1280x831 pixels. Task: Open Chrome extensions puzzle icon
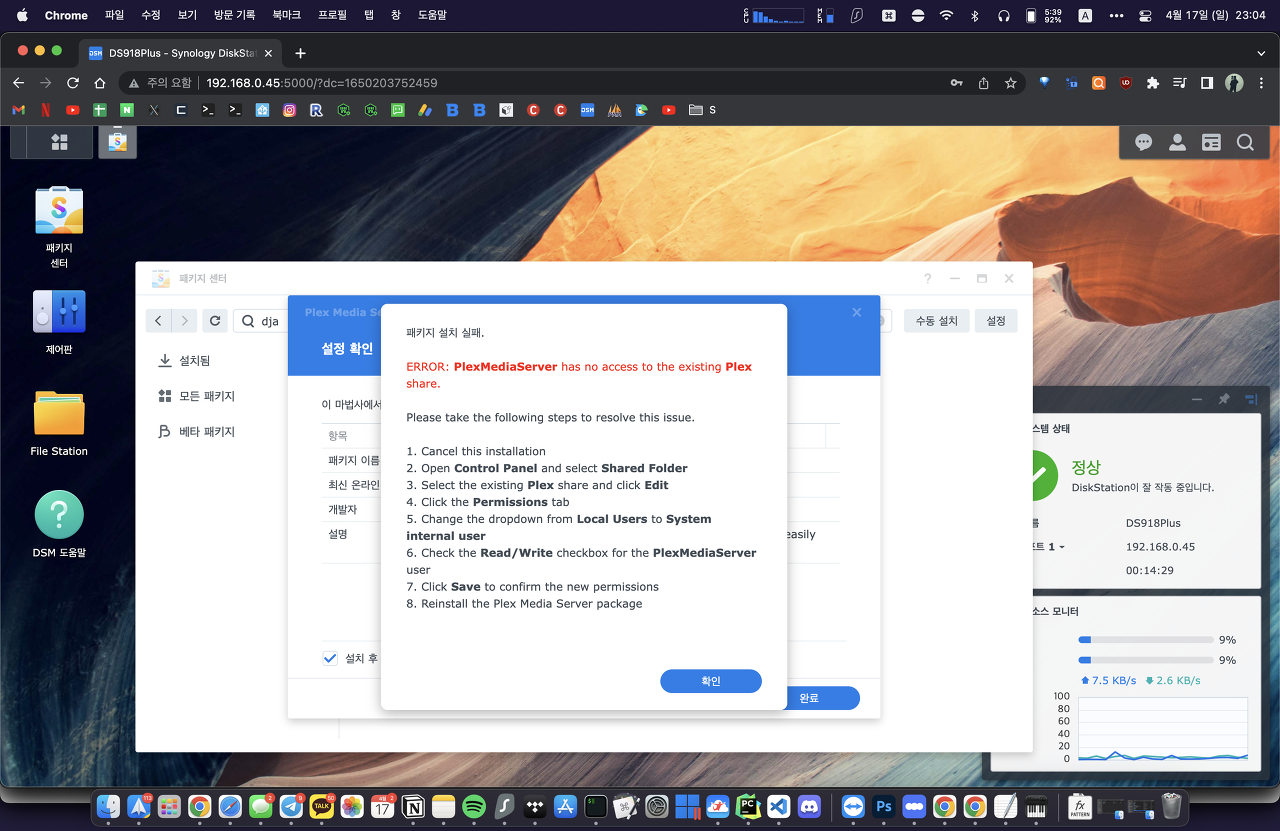click(1153, 83)
